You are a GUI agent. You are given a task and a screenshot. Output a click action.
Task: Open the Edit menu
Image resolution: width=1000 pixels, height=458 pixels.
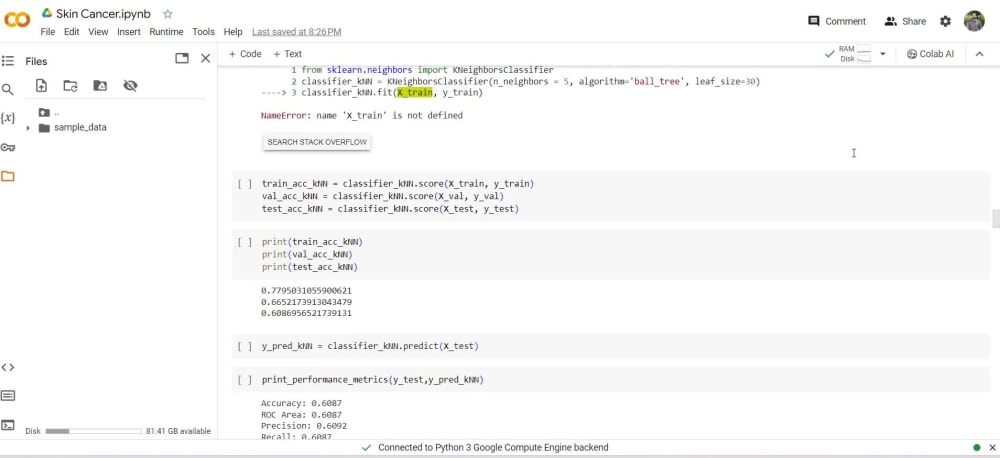(71, 32)
